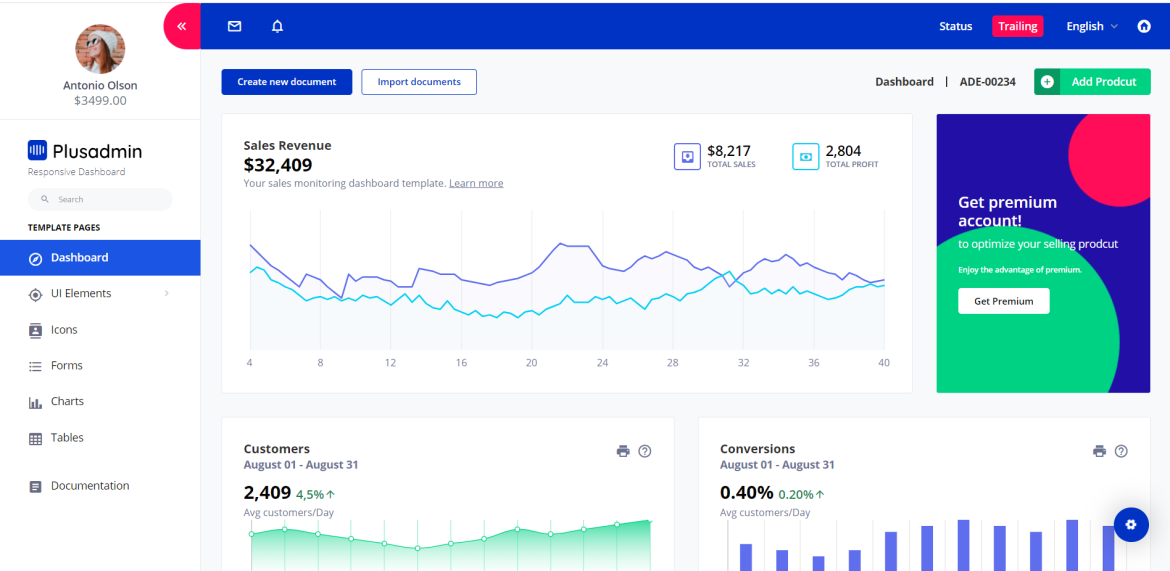This screenshot has height=571, width=1170.
Task: Click the Dashboard breadcrumb text
Action: (x=904, y=82)
